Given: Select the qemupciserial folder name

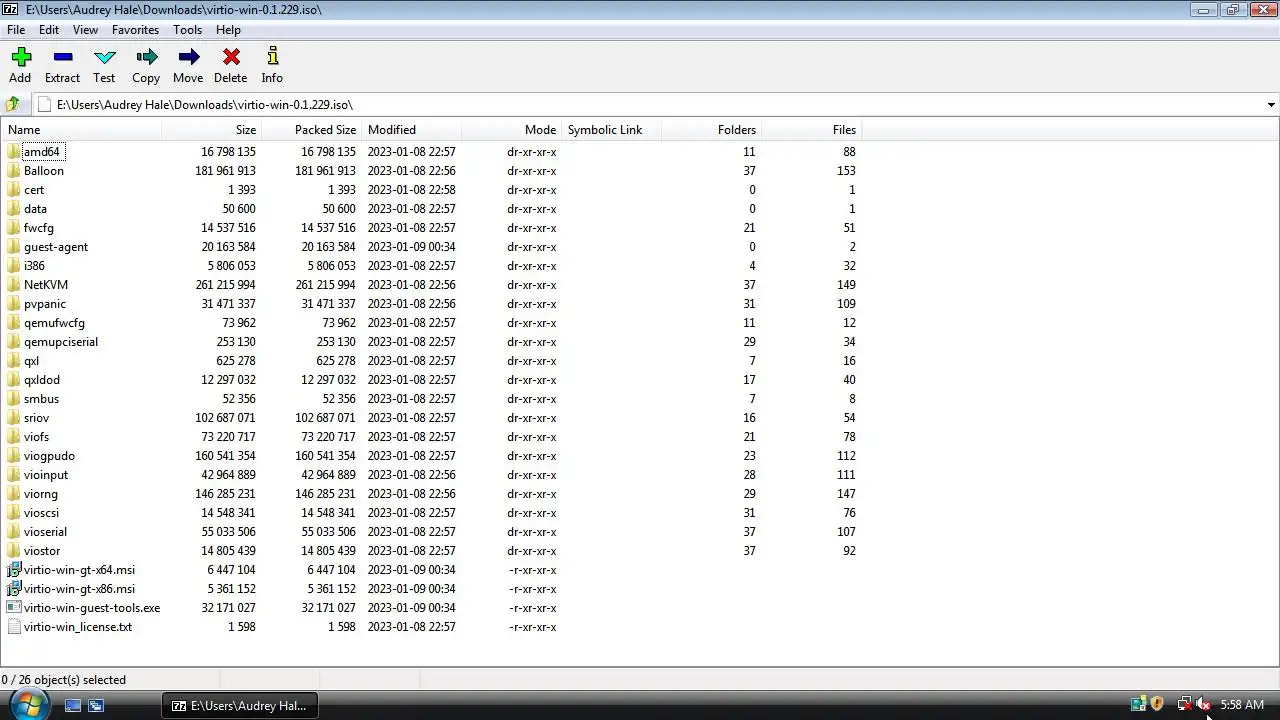Looking at the screenshot, I should pyautogui.click(x=61, y=342).
